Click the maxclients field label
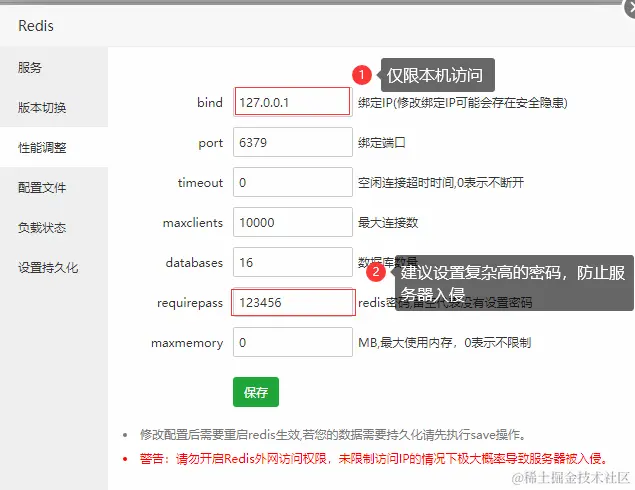This screenshot has height=490, width=635. pyautogui.click(x=193, y=223)
